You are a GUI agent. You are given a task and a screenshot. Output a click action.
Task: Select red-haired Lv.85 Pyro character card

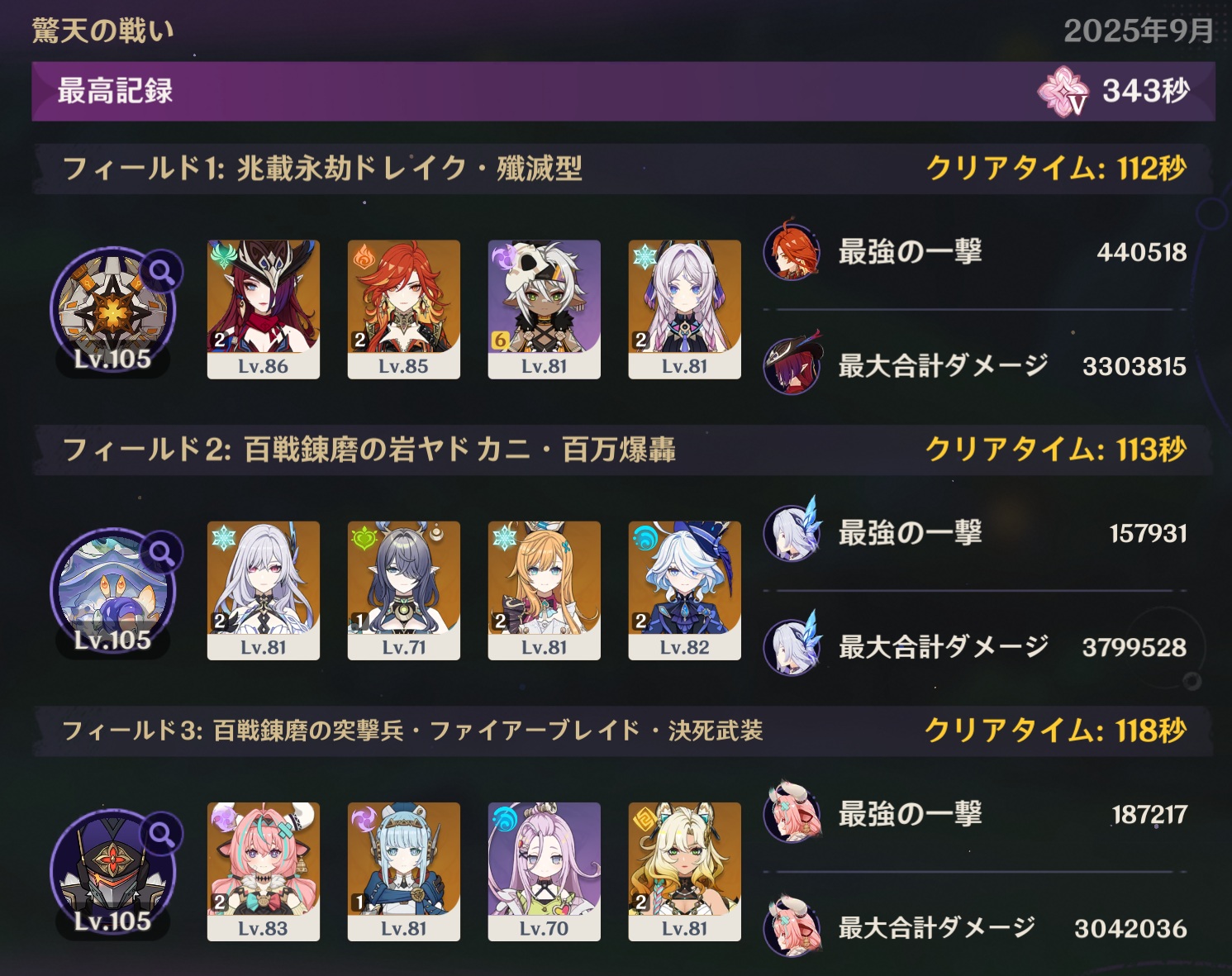[403, 309]
